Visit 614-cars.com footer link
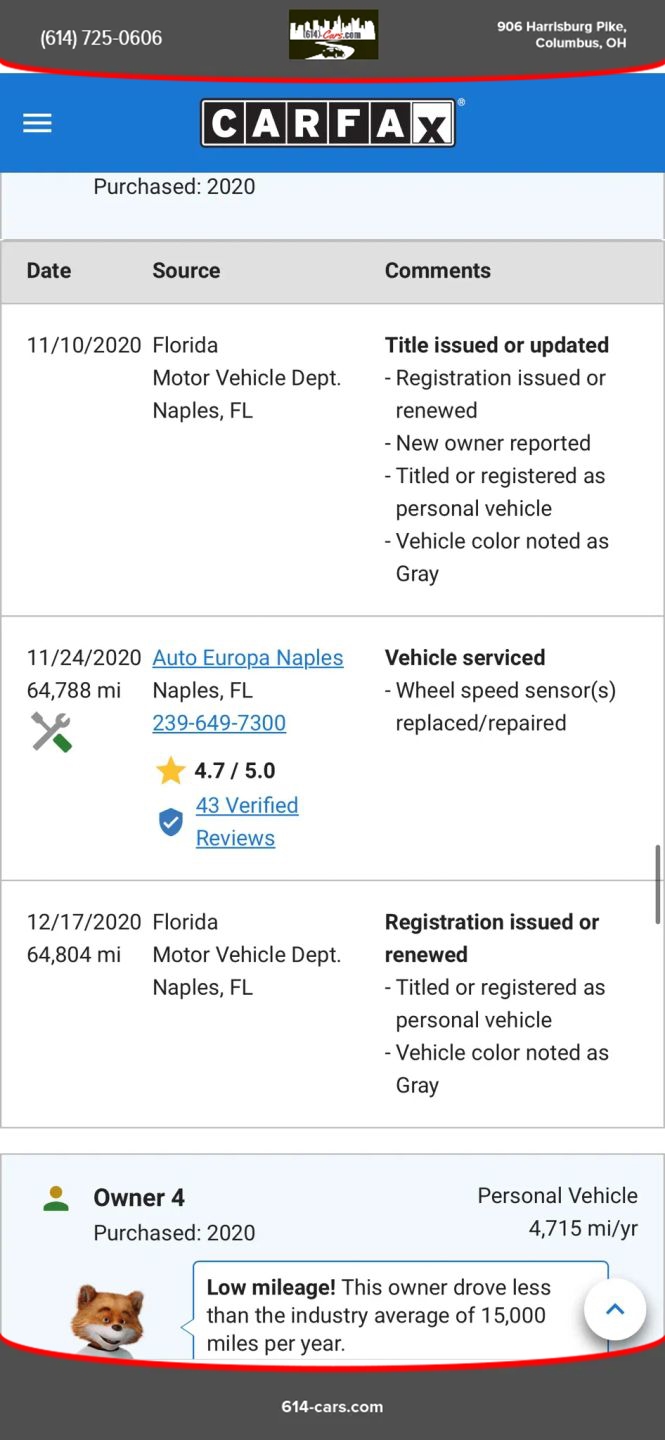This screenshot has height=1440, width=665. 332,1406
